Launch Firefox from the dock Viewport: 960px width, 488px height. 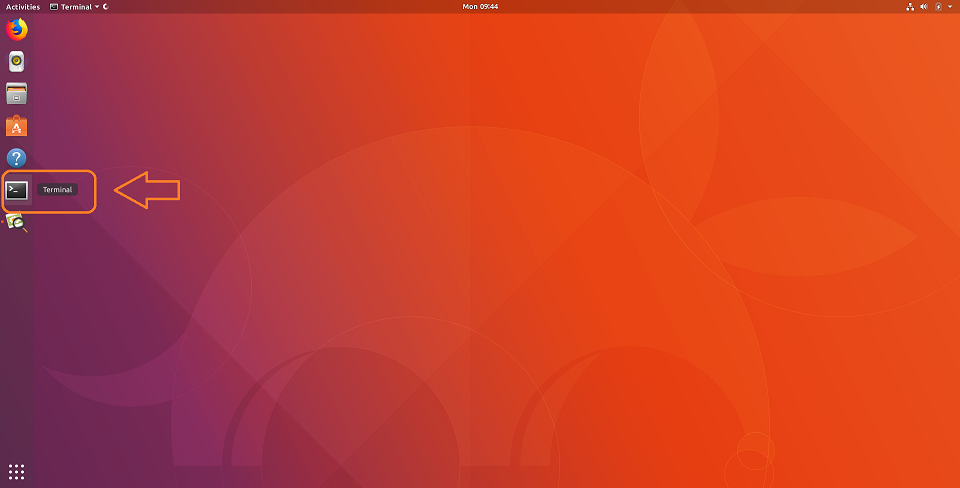pos(16,30)
